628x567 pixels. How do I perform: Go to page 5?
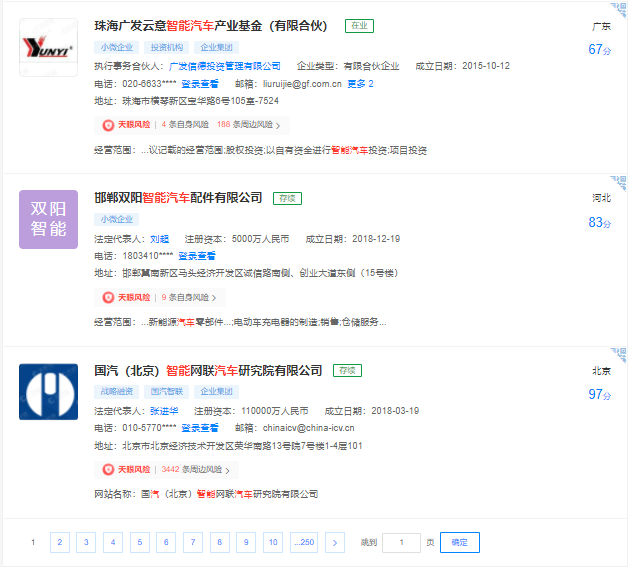(x=140, y=543)
